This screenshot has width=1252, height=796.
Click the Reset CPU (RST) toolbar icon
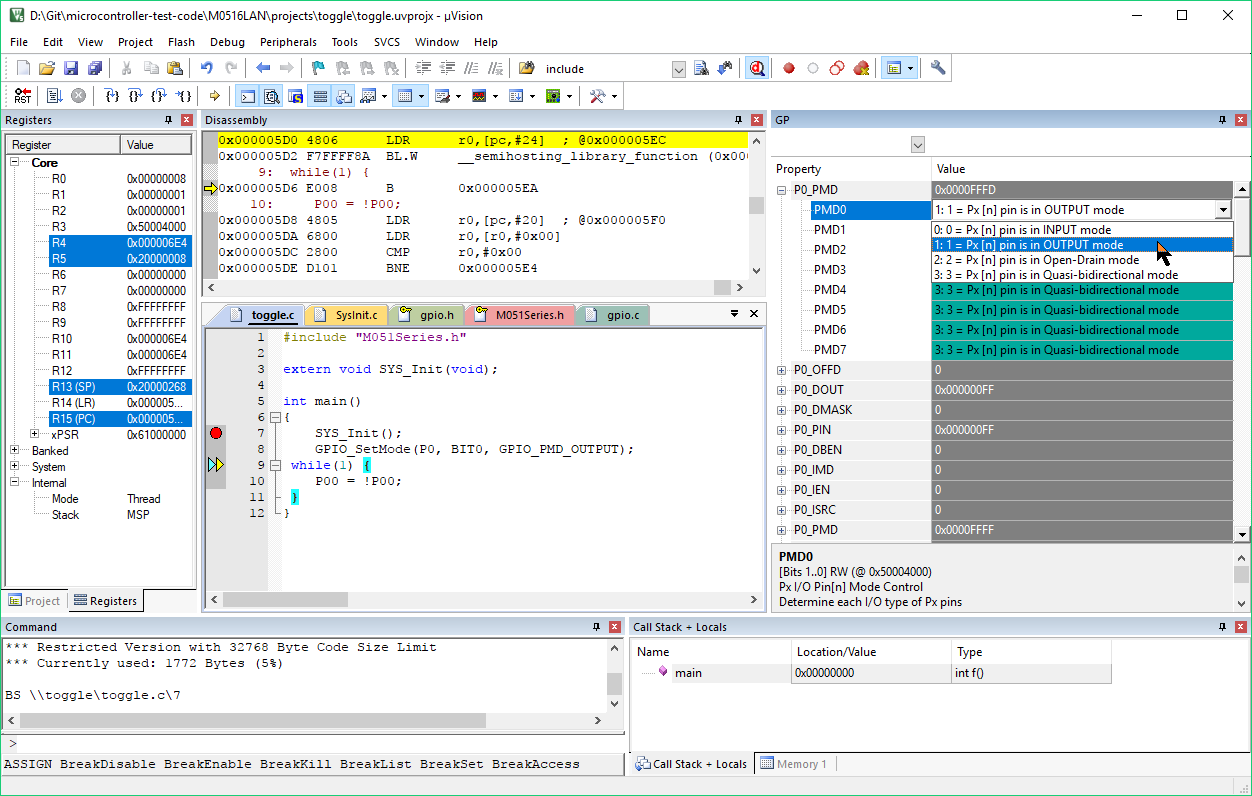[22, 96]
